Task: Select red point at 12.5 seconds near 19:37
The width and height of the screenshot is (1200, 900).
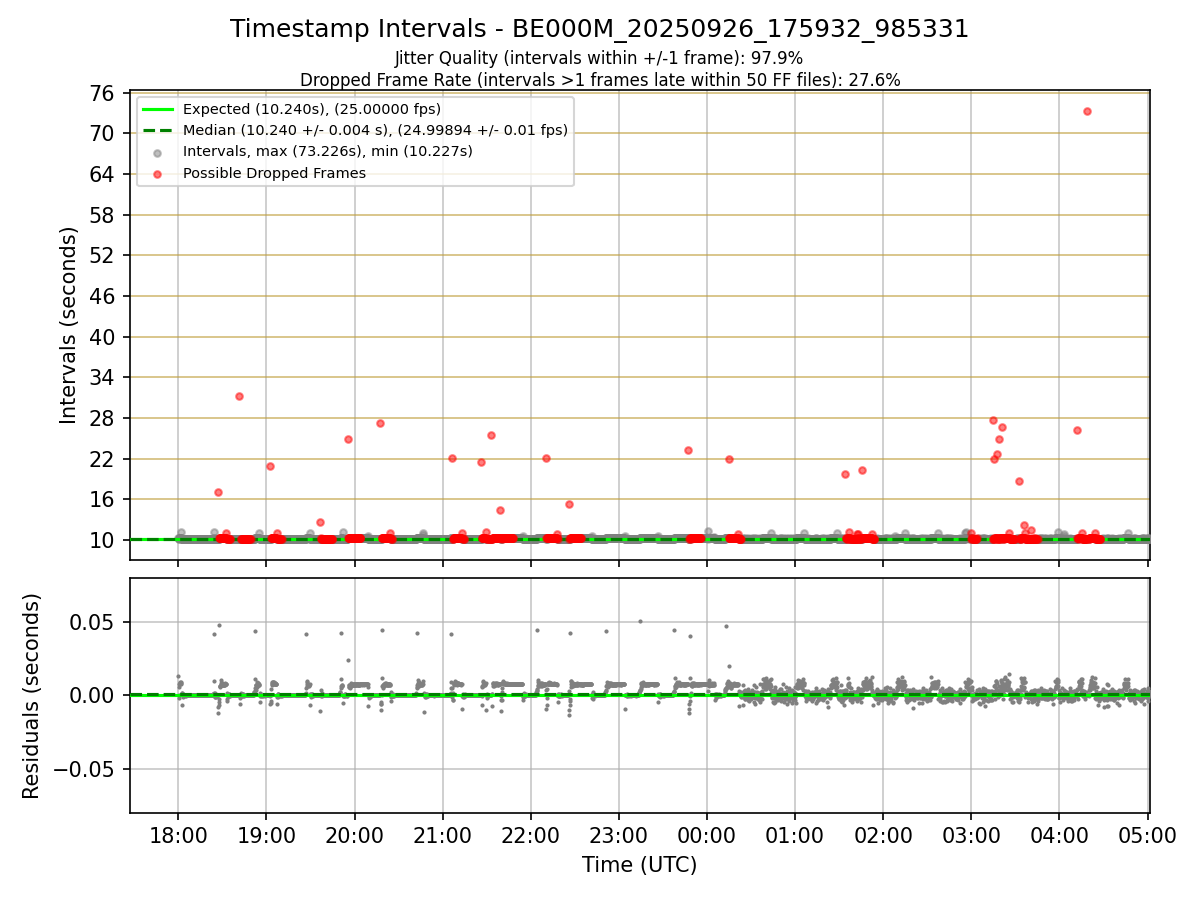Action: [x=320, y=522]
